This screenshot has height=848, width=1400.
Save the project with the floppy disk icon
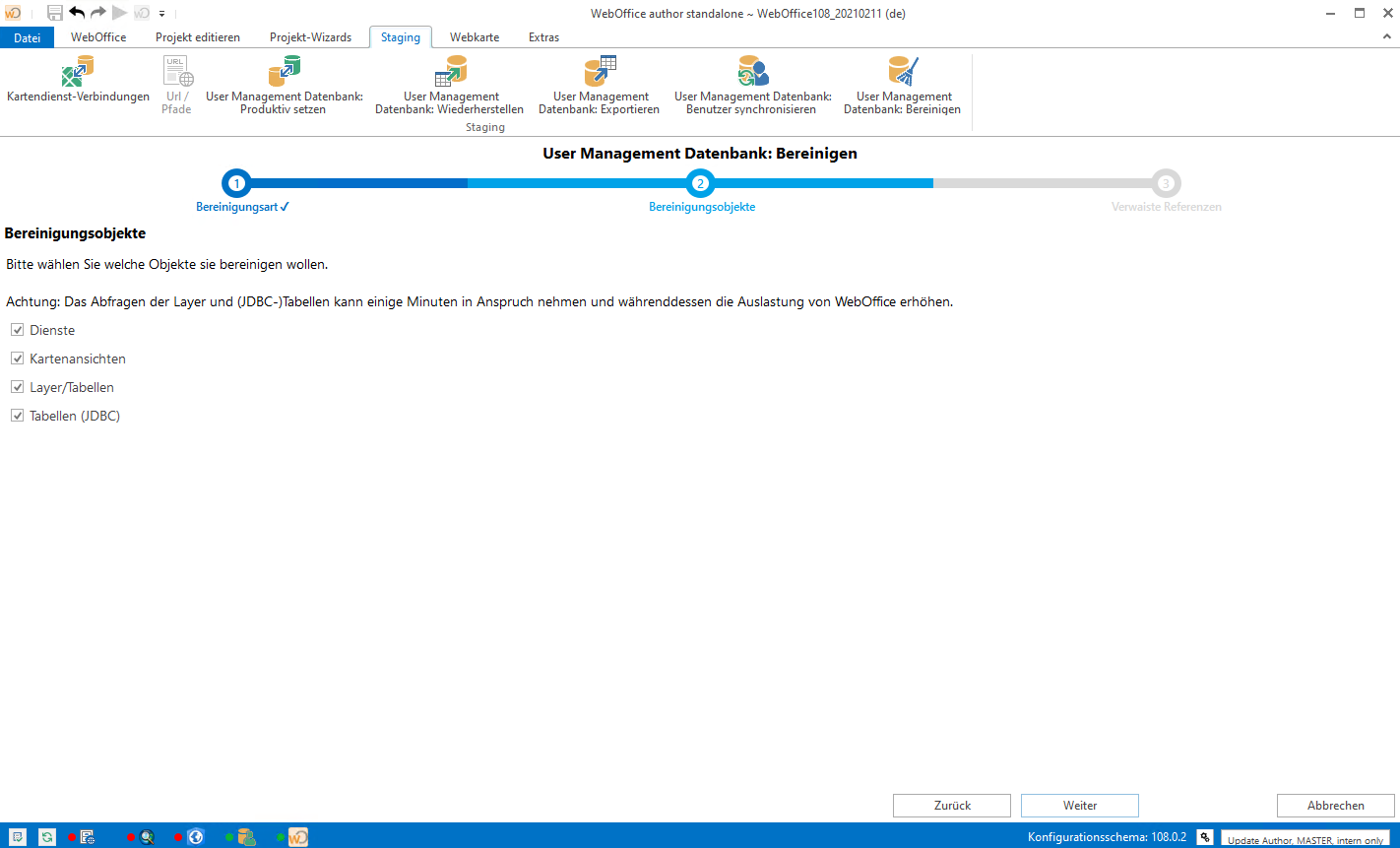55,13
